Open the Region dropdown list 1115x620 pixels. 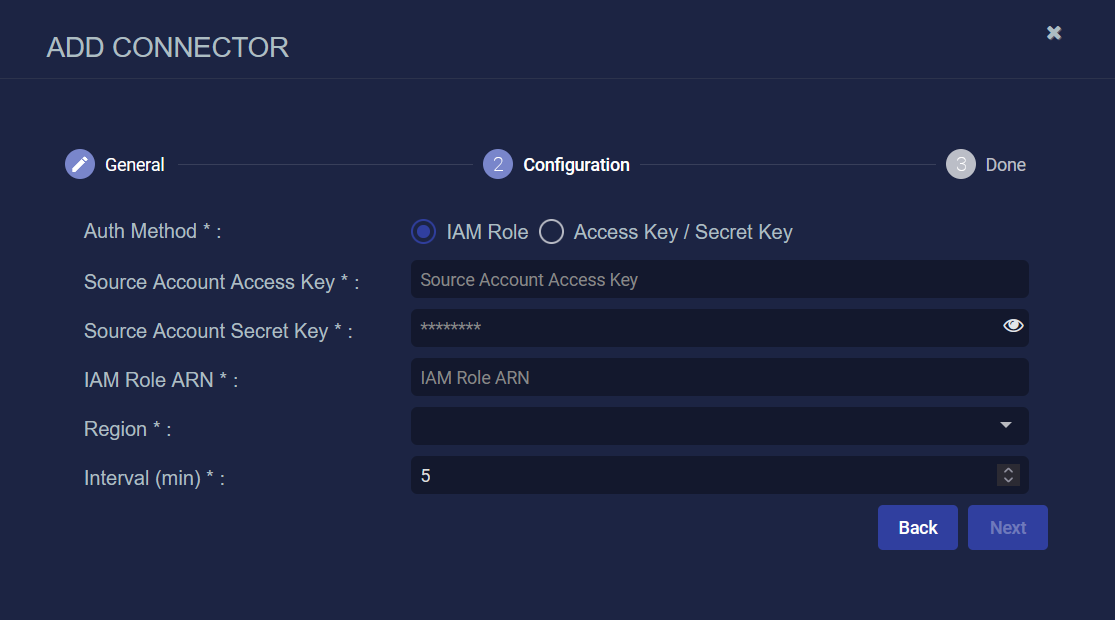point(700,426)
